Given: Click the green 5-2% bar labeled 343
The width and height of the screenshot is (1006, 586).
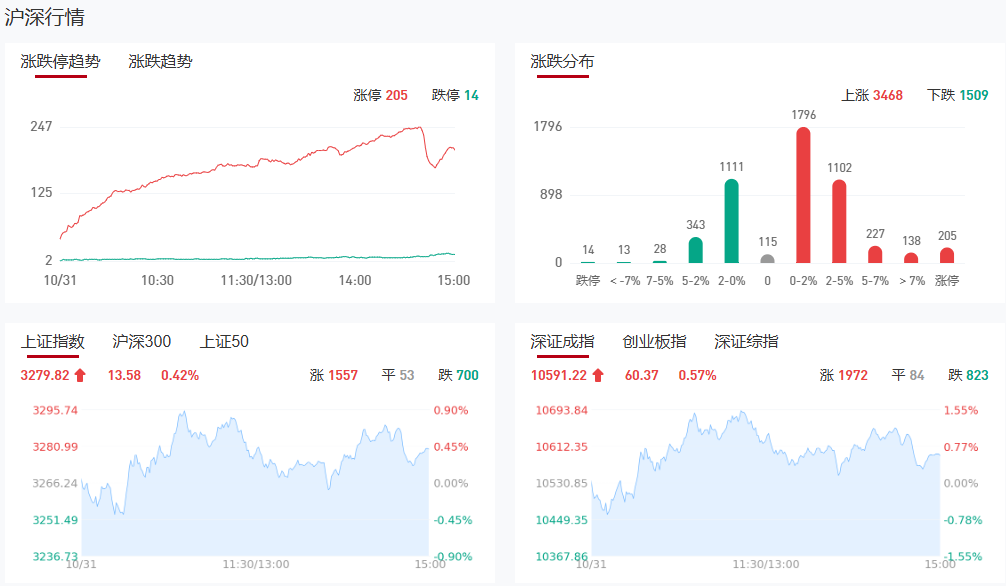Looking at the screenshot, I should (x=695, y=250).
